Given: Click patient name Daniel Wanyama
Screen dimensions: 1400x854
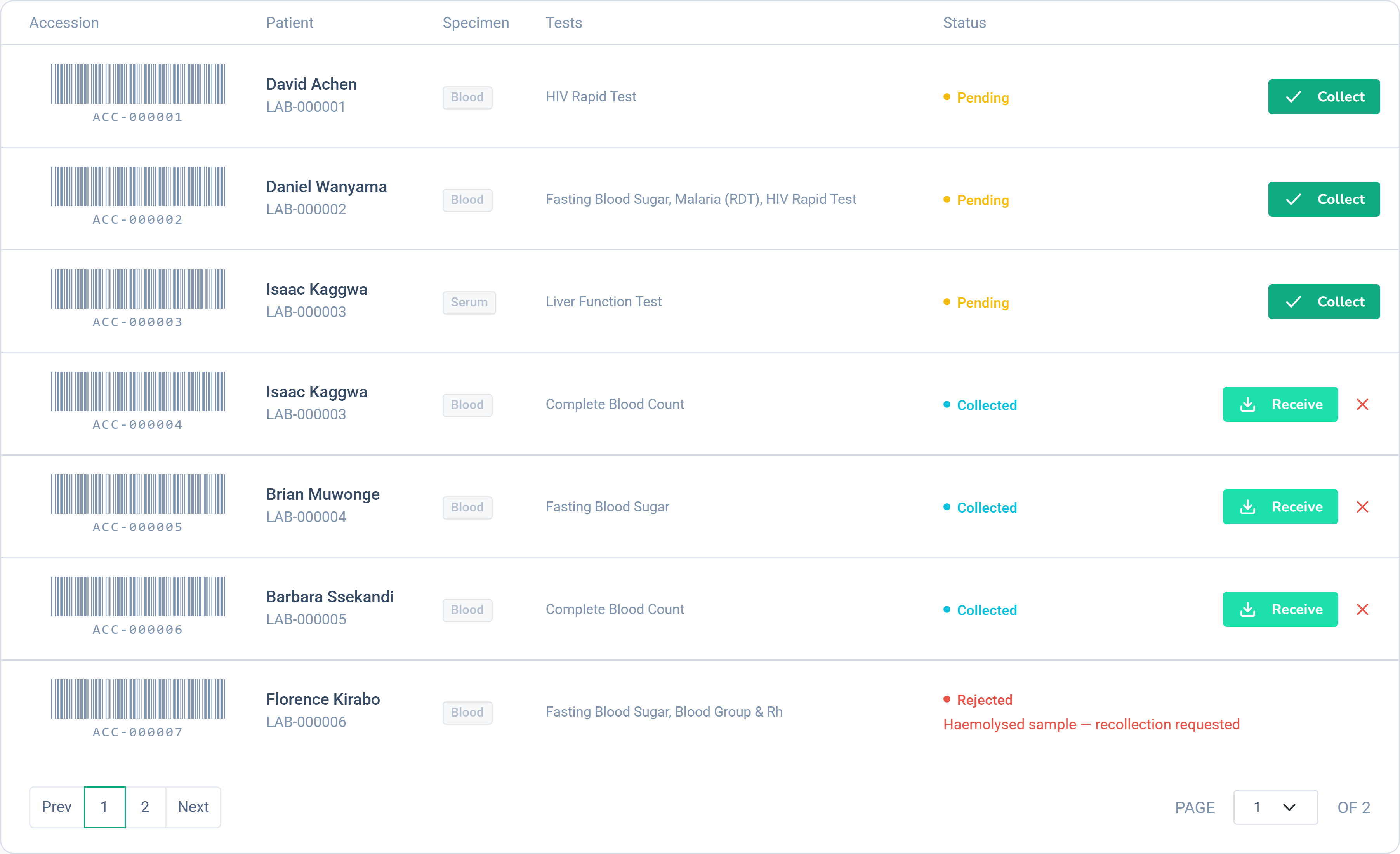Looking at the screenshot, I should (x=326, y=187).
